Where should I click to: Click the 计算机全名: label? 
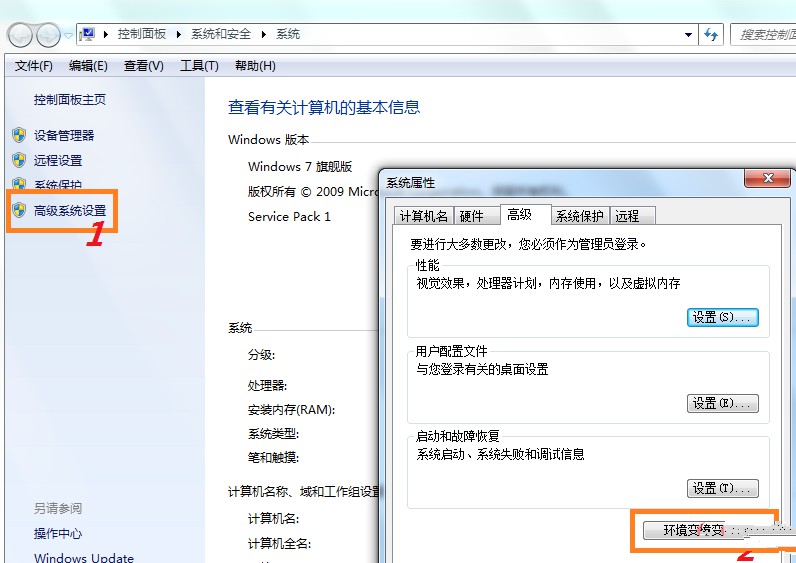[279, 544]
